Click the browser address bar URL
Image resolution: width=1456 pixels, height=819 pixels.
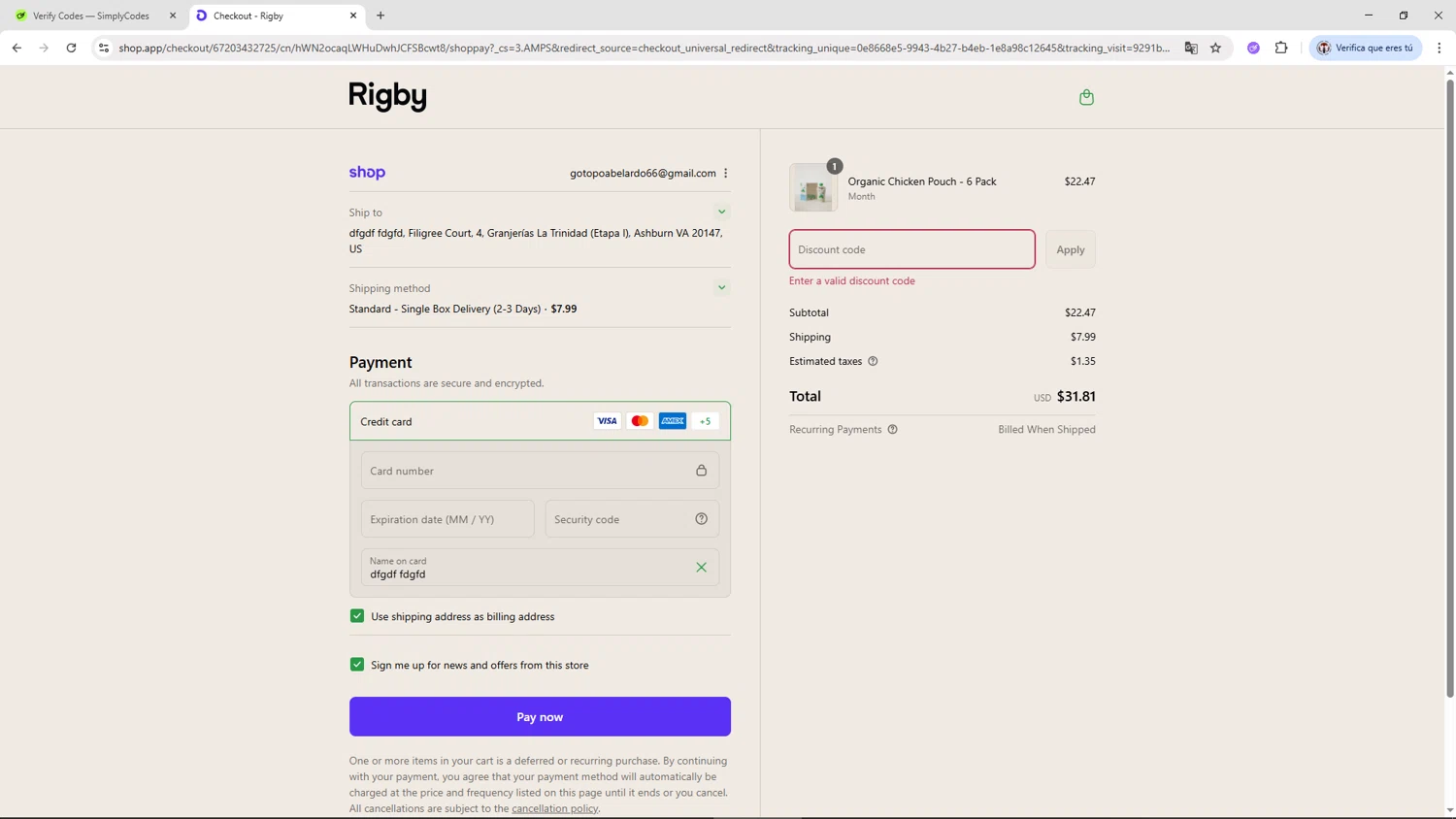[x=644, y=48]
